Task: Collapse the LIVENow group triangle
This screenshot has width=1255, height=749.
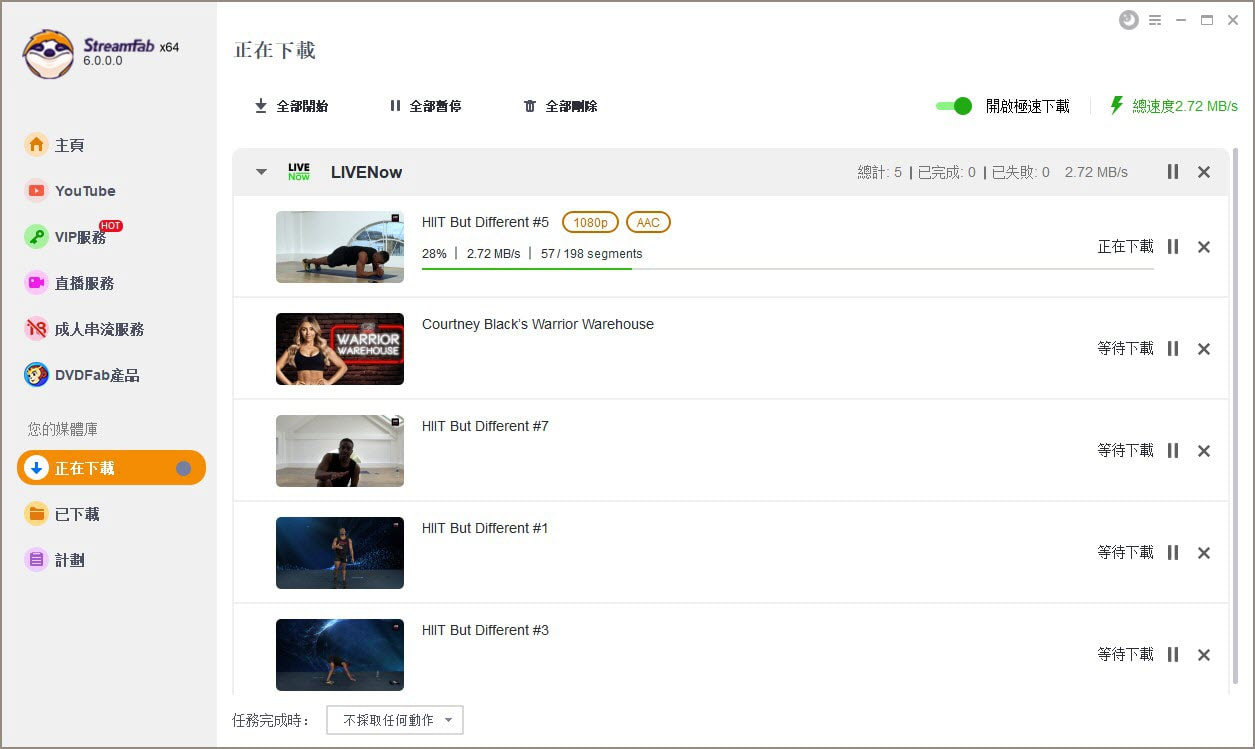Action: [x=261, y=172]
